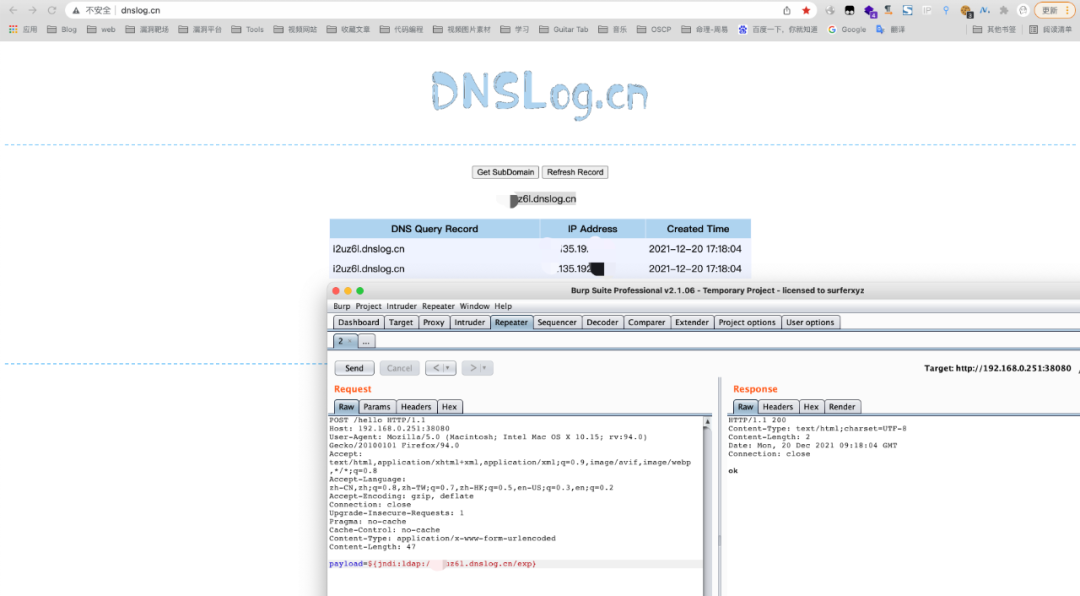The width and height of the screenshot is (1080, 596).
Task: Open the blue S extension icon
Action: [x=908, y=10]
